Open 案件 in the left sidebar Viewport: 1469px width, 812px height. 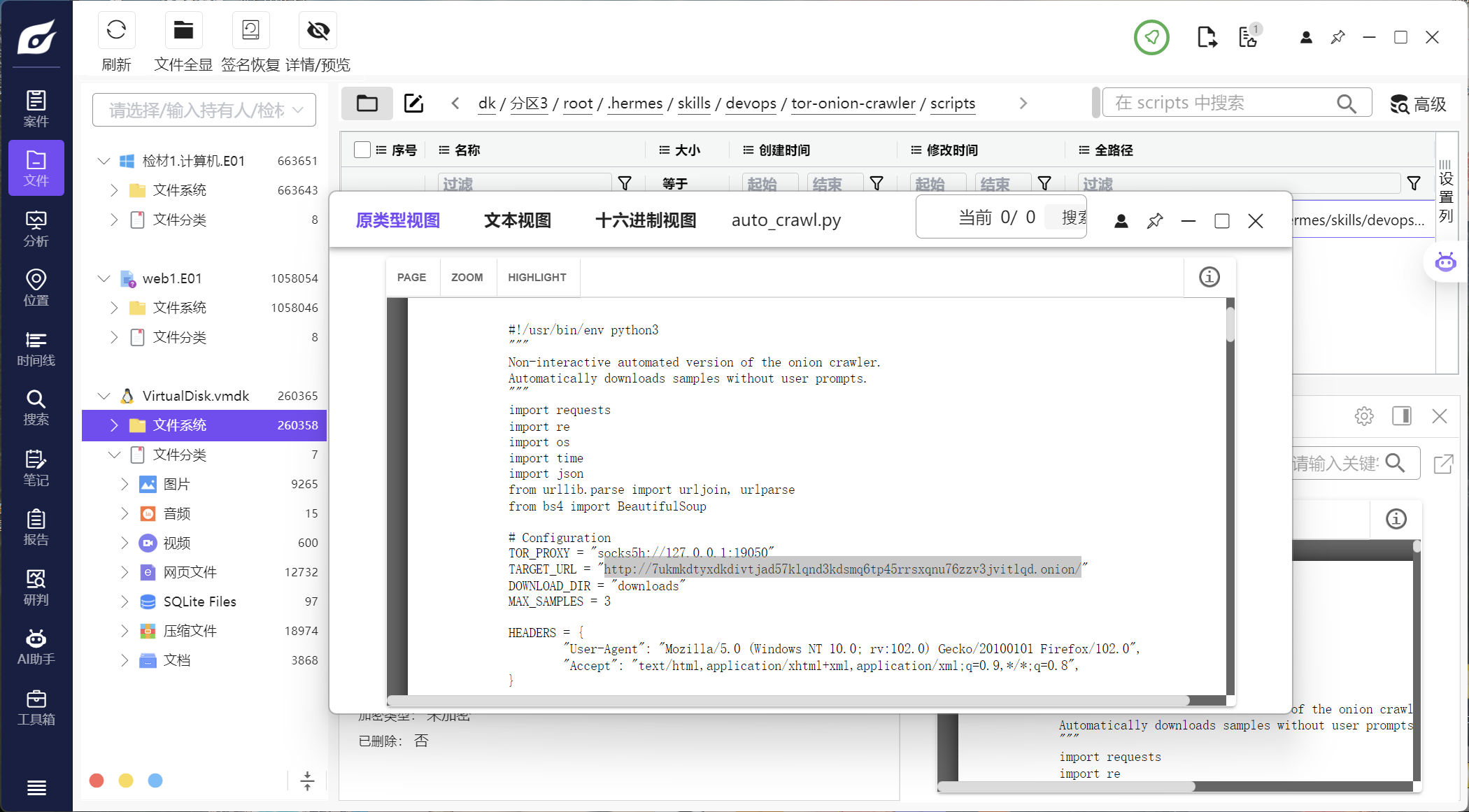pos(36,108)
